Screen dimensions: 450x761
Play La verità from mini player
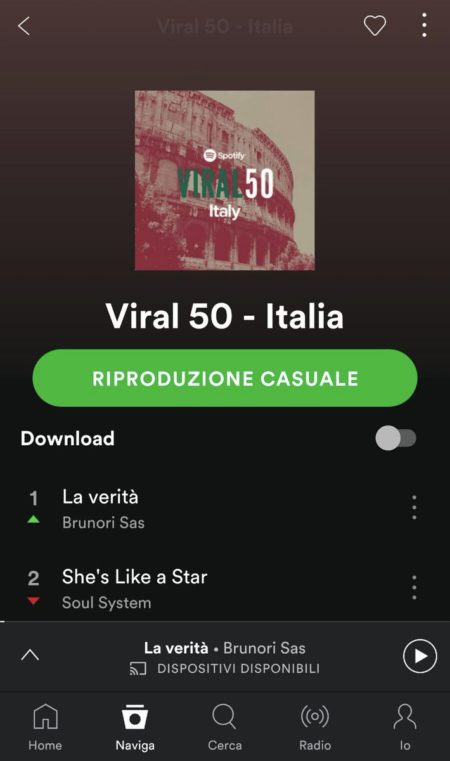[420, 656]
